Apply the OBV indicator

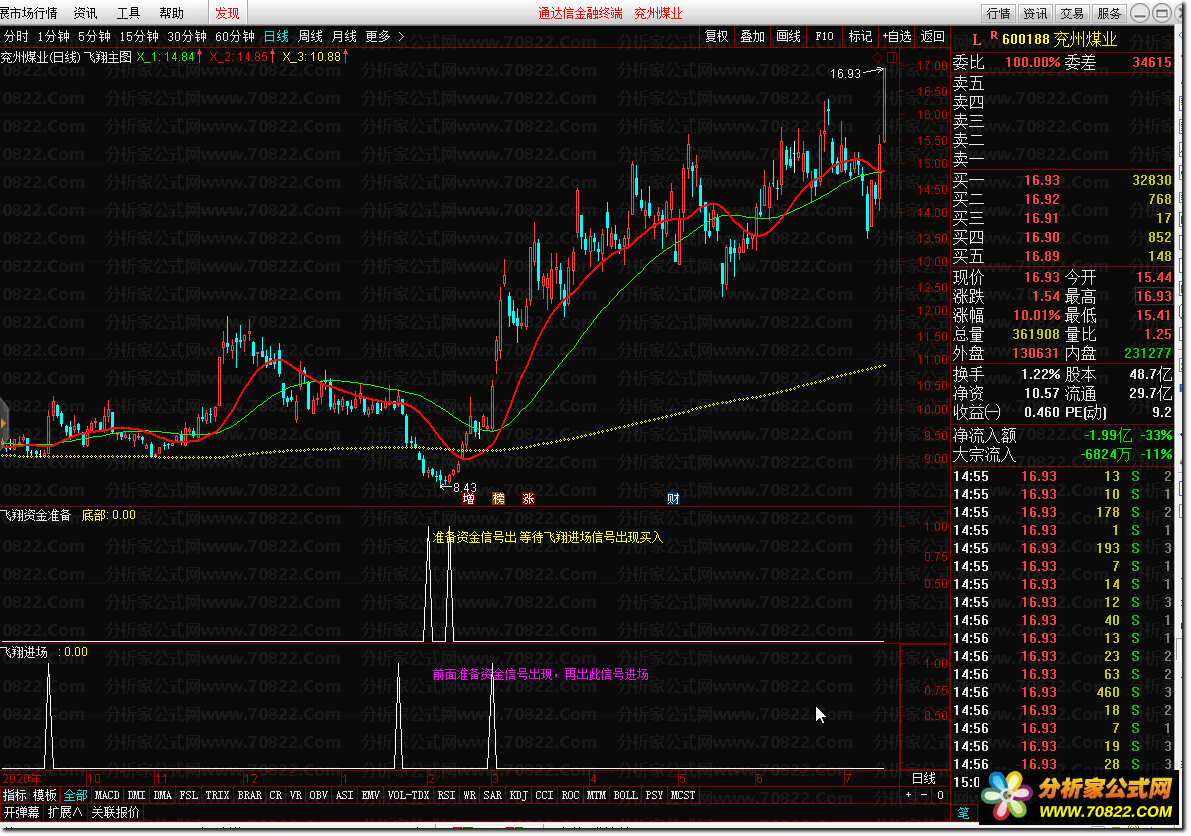pos(319,795)
